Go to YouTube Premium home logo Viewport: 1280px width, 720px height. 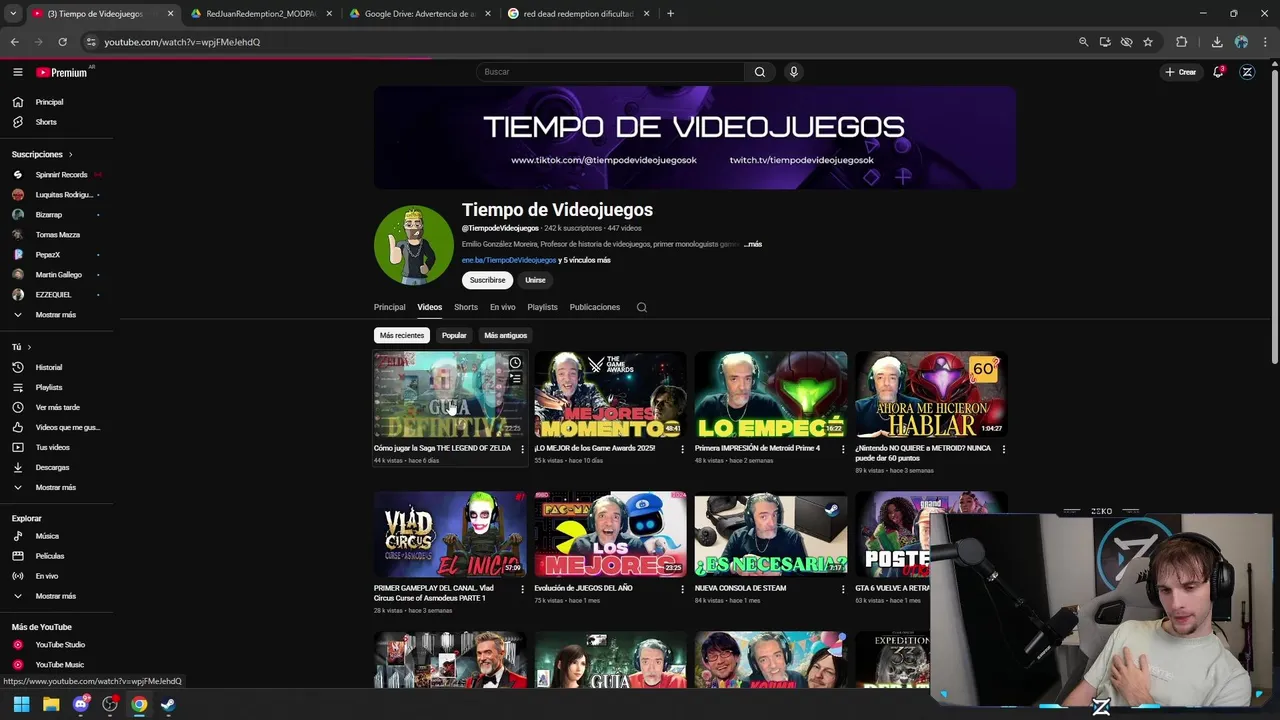62,72
